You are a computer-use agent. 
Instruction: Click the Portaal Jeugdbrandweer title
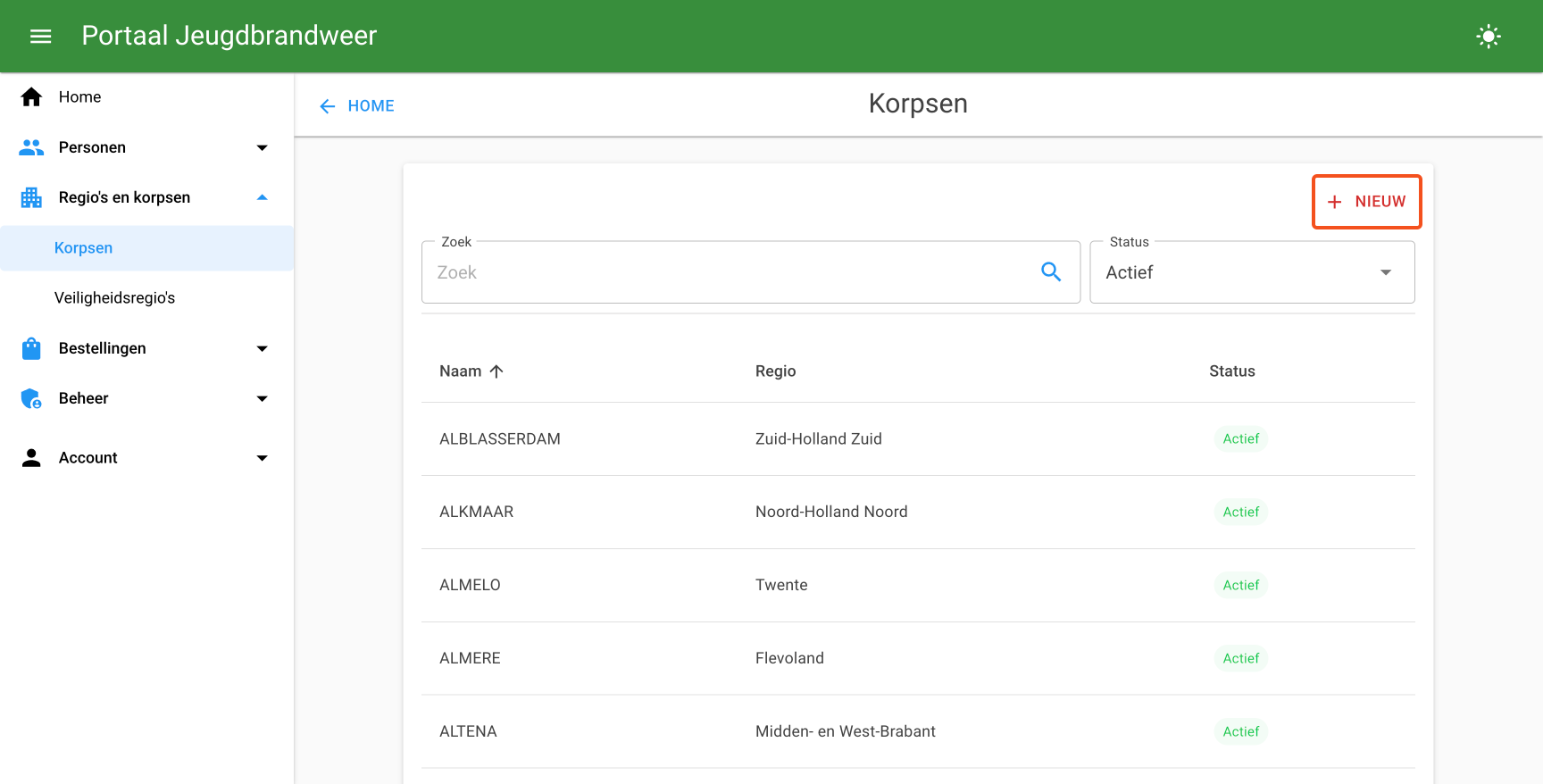tap(229, 36)
